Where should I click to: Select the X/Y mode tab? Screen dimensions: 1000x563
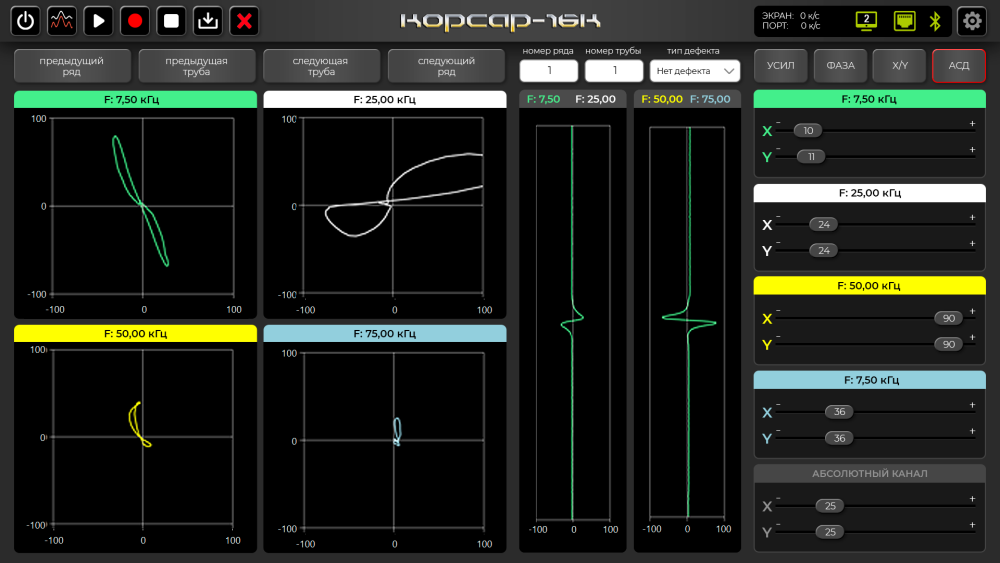point(899,66)
